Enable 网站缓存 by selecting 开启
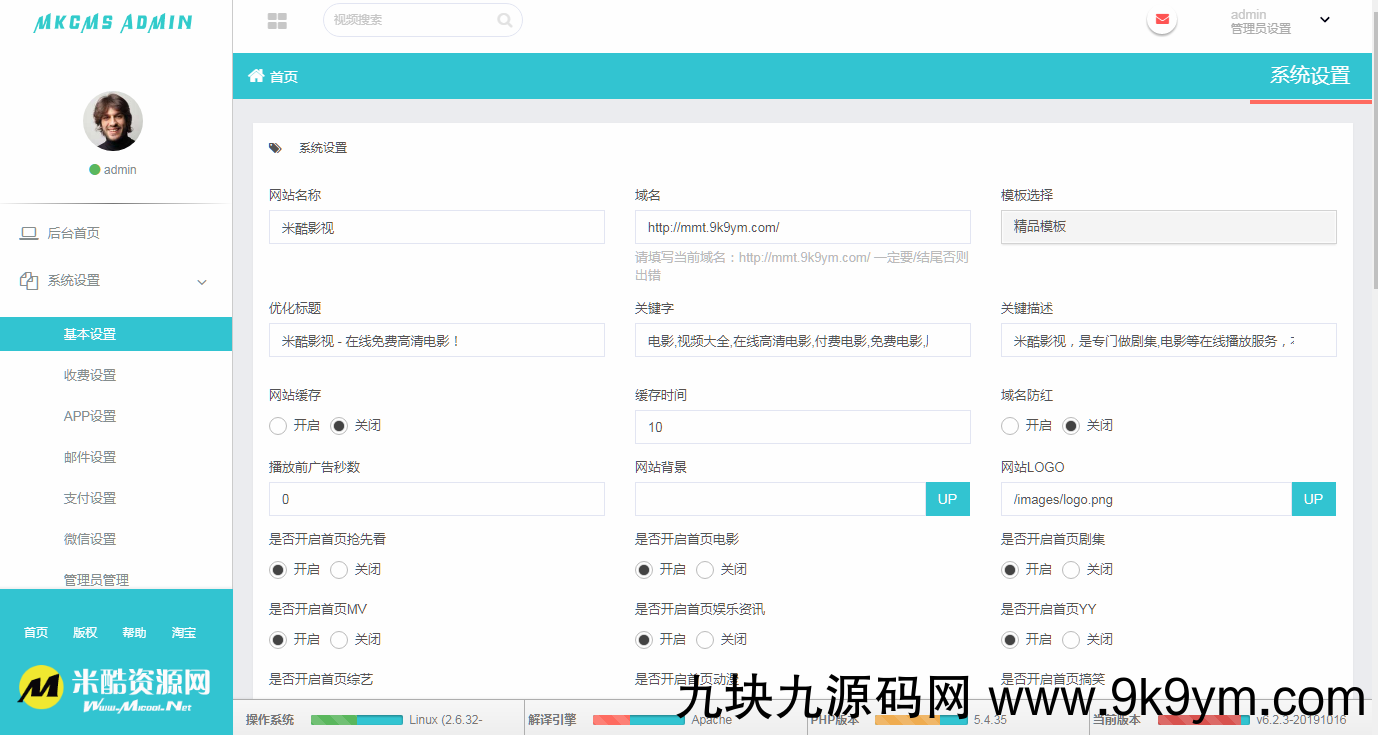This screenshot has width=1378, height=735. pos(277,425)
